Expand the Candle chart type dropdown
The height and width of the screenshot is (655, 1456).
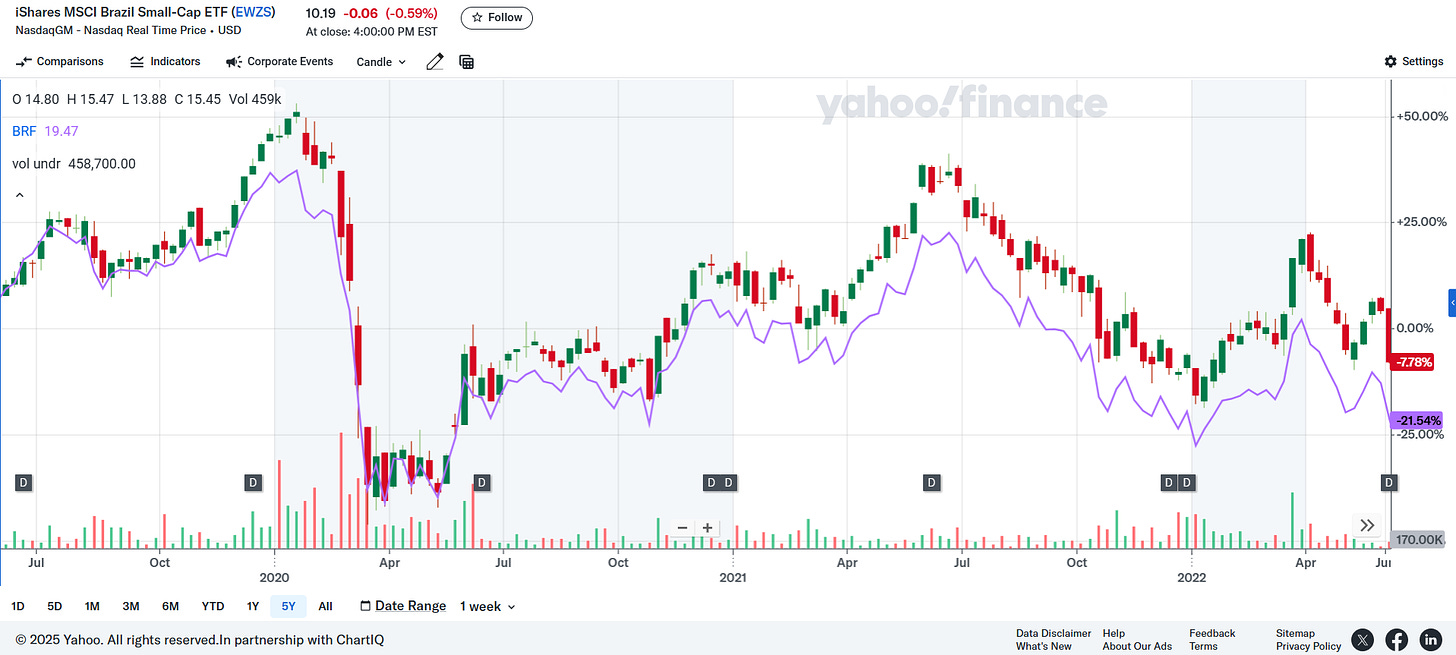coord(381,62)
